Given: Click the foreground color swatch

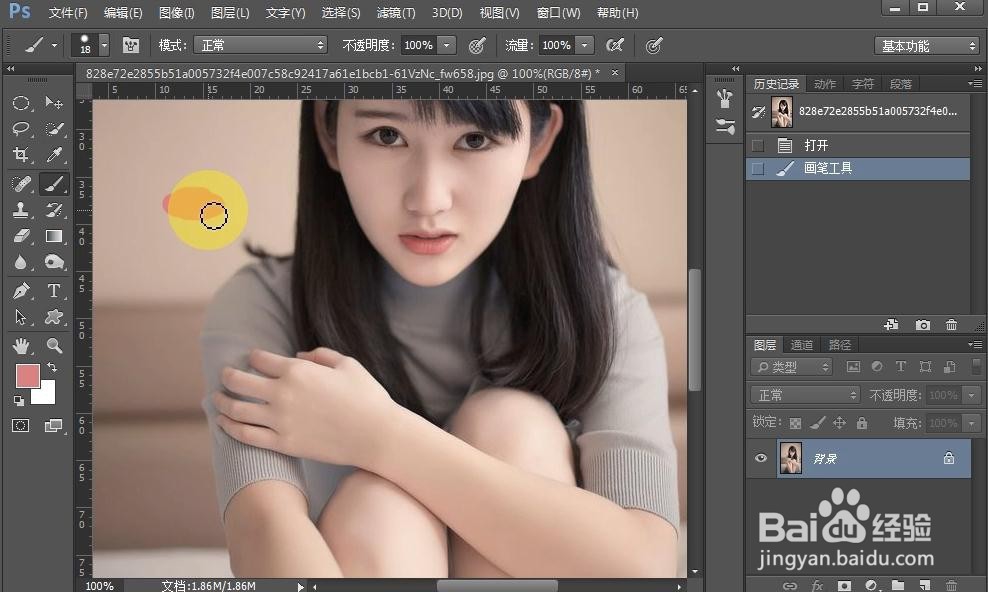Looking at the screenshot, I should [x=28, y=374].
